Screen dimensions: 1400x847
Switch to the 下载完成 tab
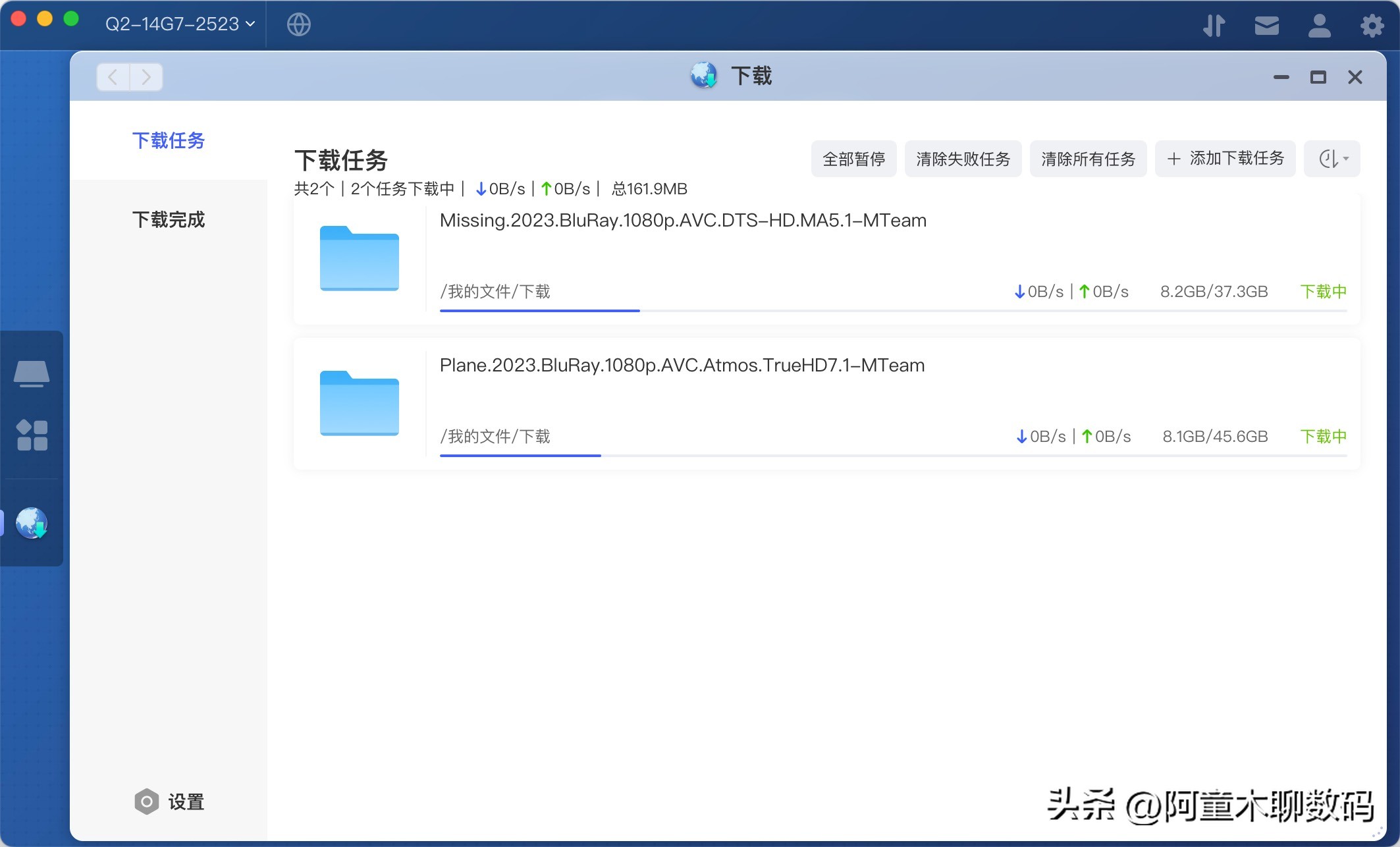169,219
